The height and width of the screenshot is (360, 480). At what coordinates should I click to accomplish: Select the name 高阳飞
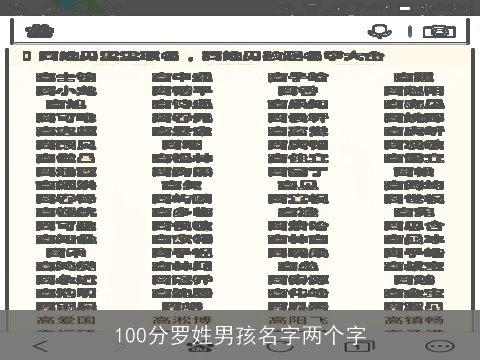tap(298, 320)
